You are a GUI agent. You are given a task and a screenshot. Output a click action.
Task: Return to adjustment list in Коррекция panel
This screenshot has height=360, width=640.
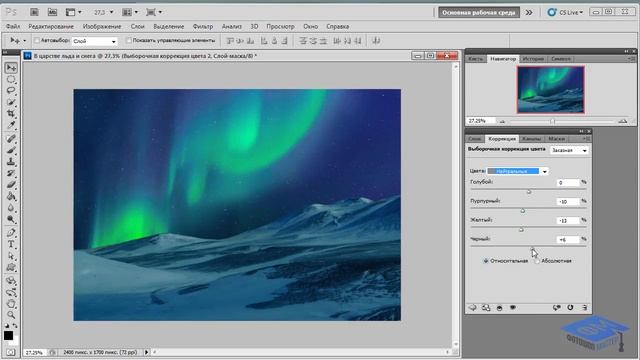(x=473, y=307)
